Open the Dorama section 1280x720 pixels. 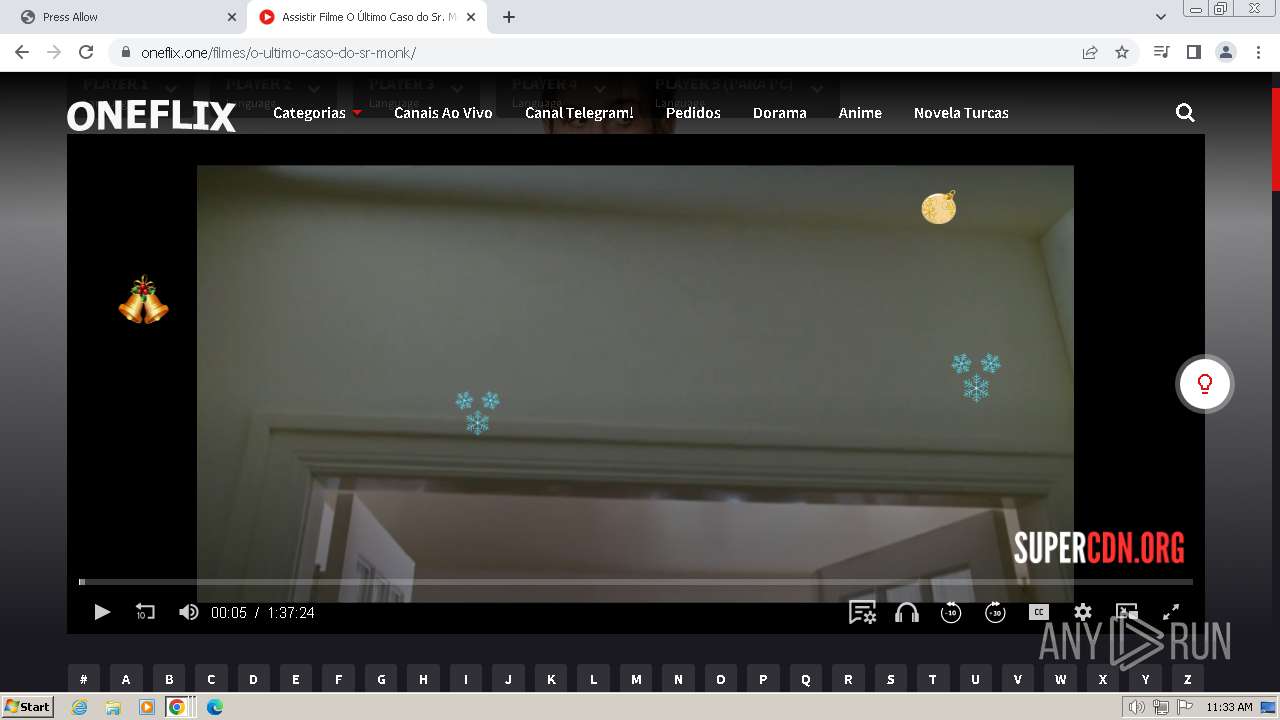(x=780, y=113)
